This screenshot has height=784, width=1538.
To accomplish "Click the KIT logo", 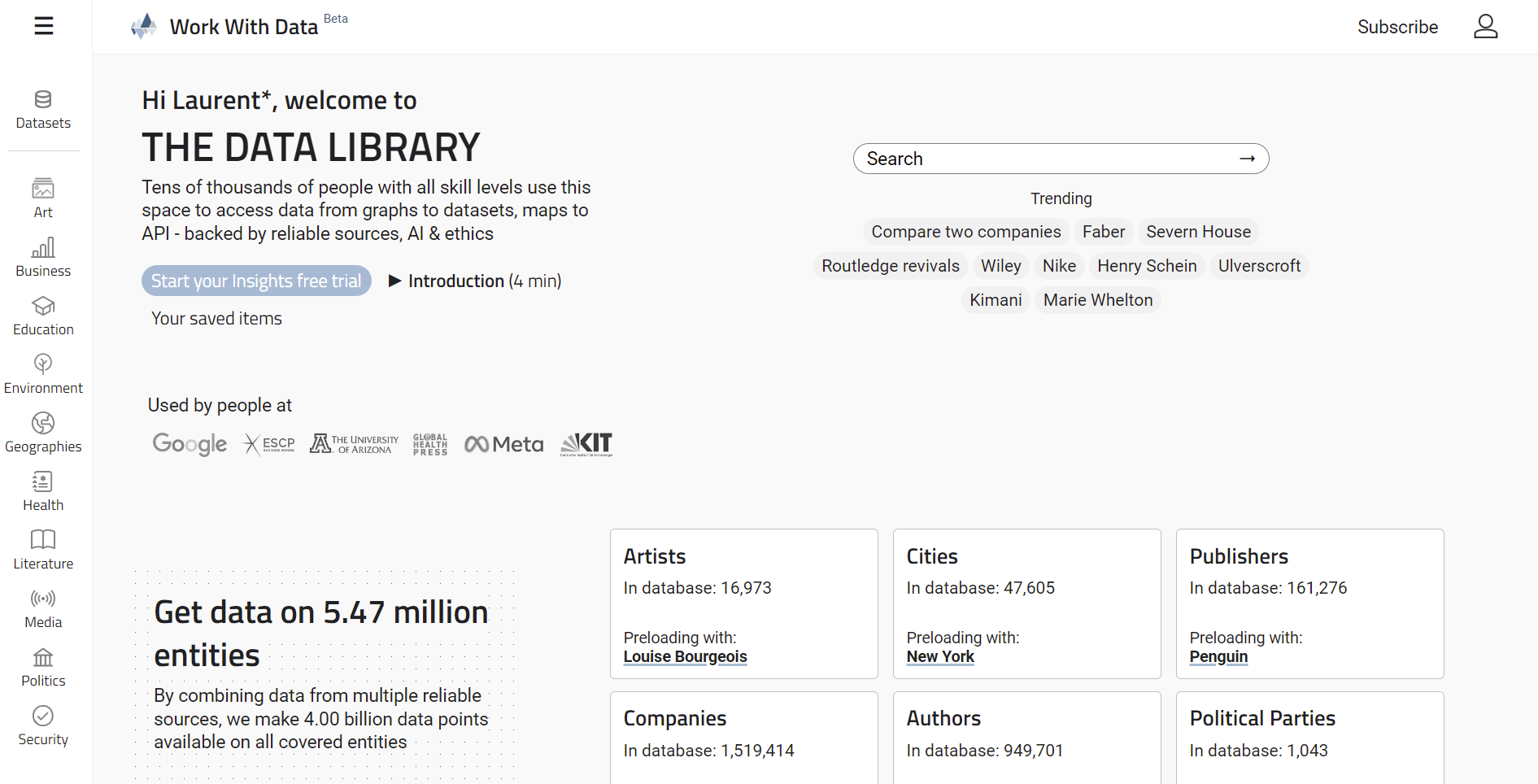I will pyautogui.click(x=586, y=444).
